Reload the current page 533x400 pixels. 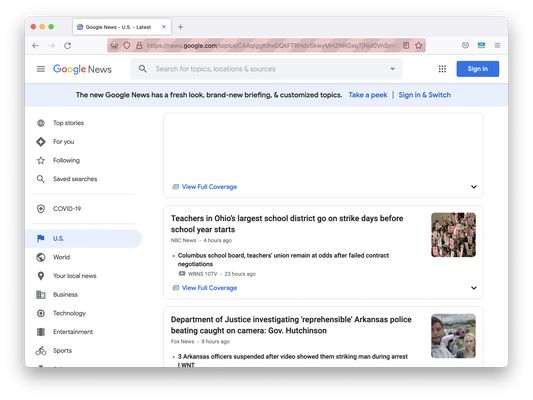[68, 46]
